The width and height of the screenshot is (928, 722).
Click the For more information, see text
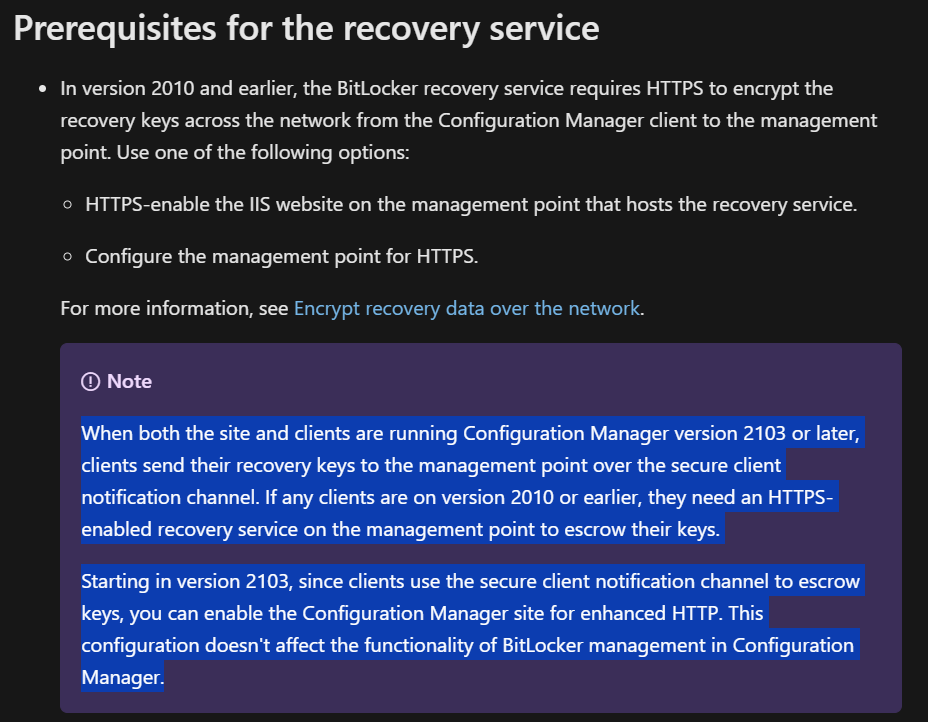coord(174,308)
